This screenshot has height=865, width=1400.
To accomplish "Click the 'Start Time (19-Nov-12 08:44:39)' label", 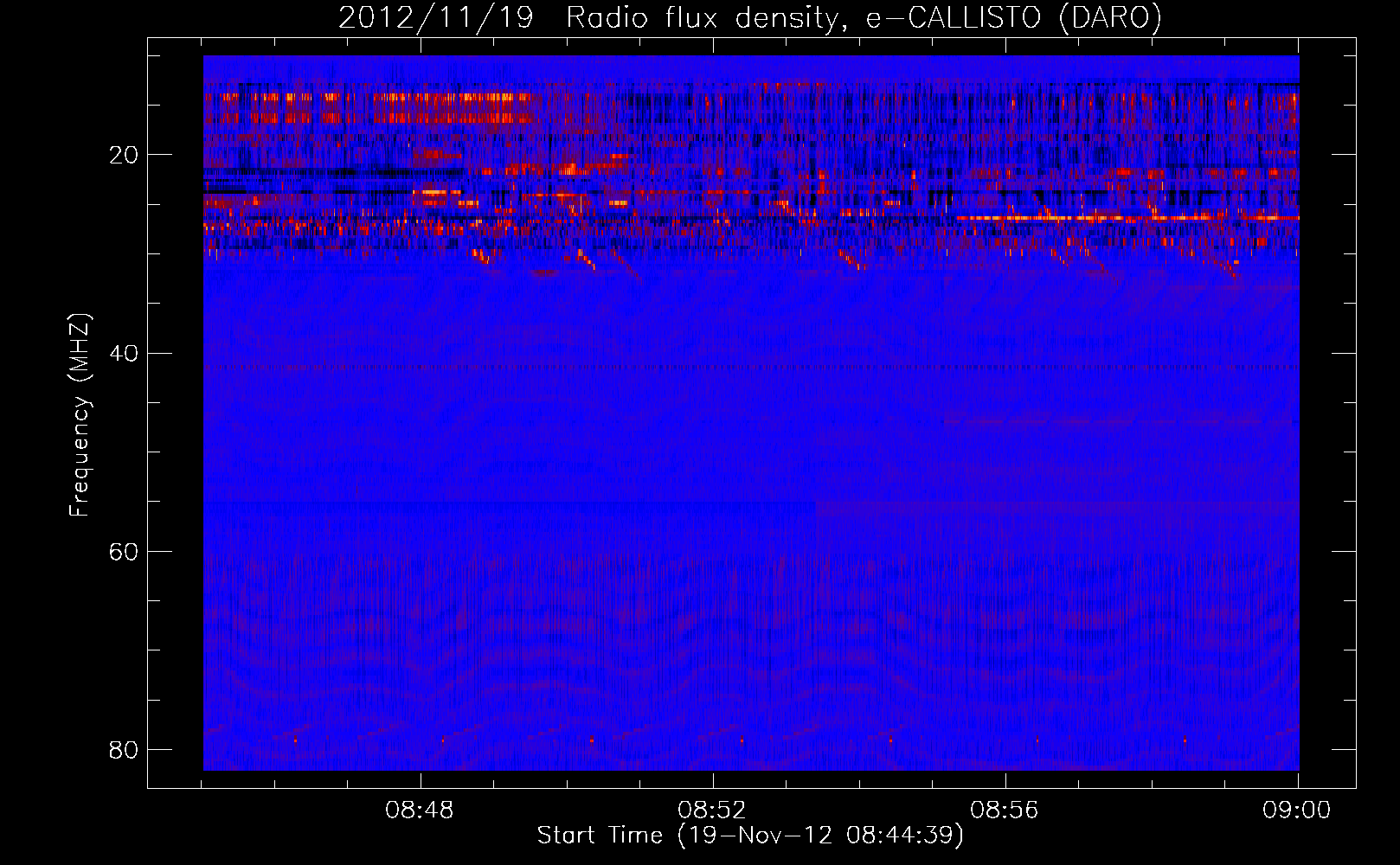I will 750,836.
